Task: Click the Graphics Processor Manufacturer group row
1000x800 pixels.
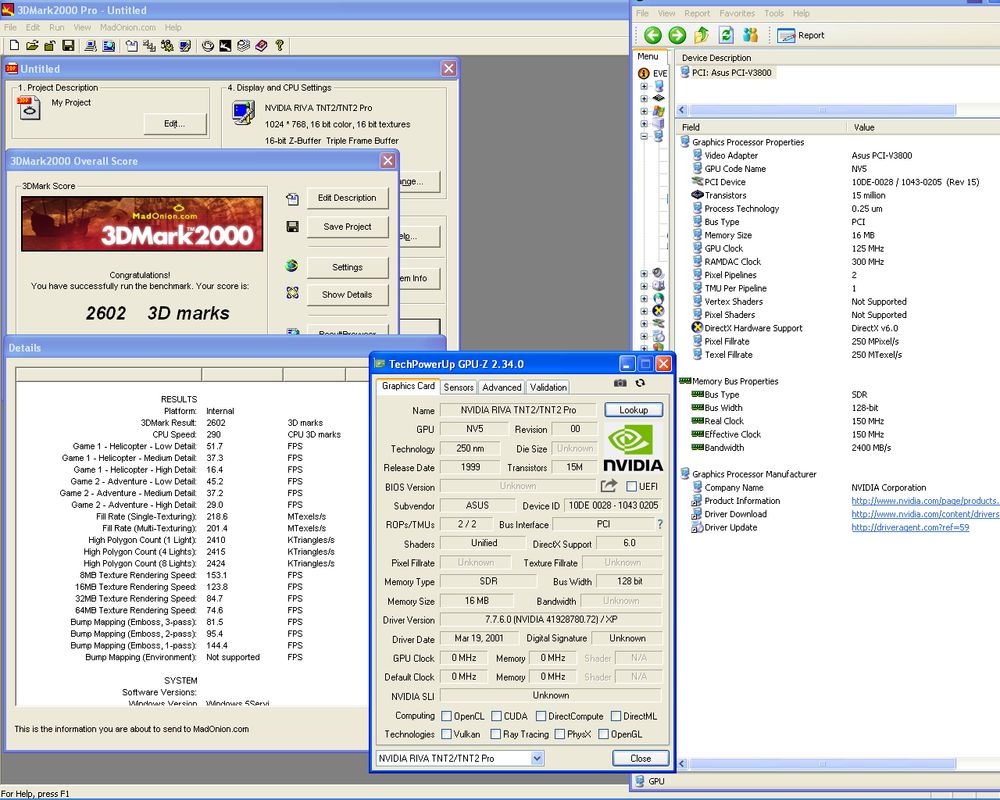Action: click(x=748, y=474)
